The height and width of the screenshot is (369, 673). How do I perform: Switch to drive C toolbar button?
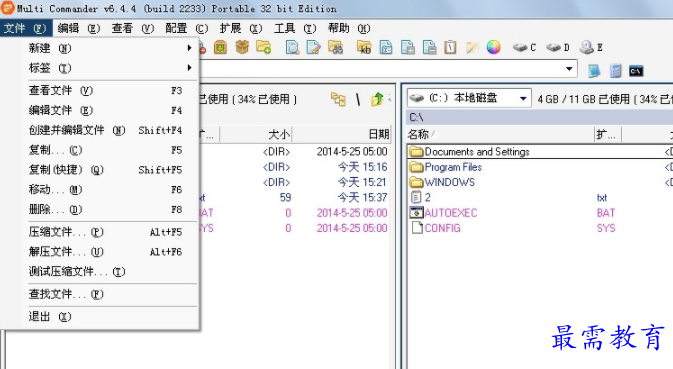tap(525, 47)
